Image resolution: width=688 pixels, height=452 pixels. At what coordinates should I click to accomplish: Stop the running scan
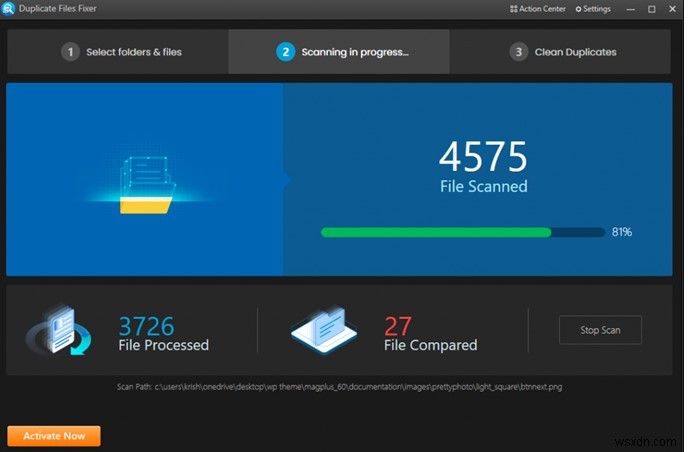click(600, 330)
